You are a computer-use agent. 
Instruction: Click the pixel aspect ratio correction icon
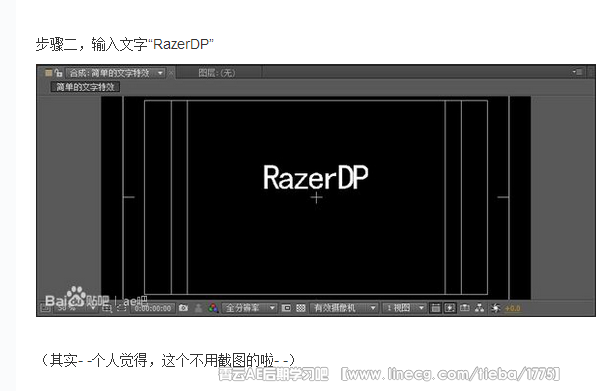click(435, 308)
